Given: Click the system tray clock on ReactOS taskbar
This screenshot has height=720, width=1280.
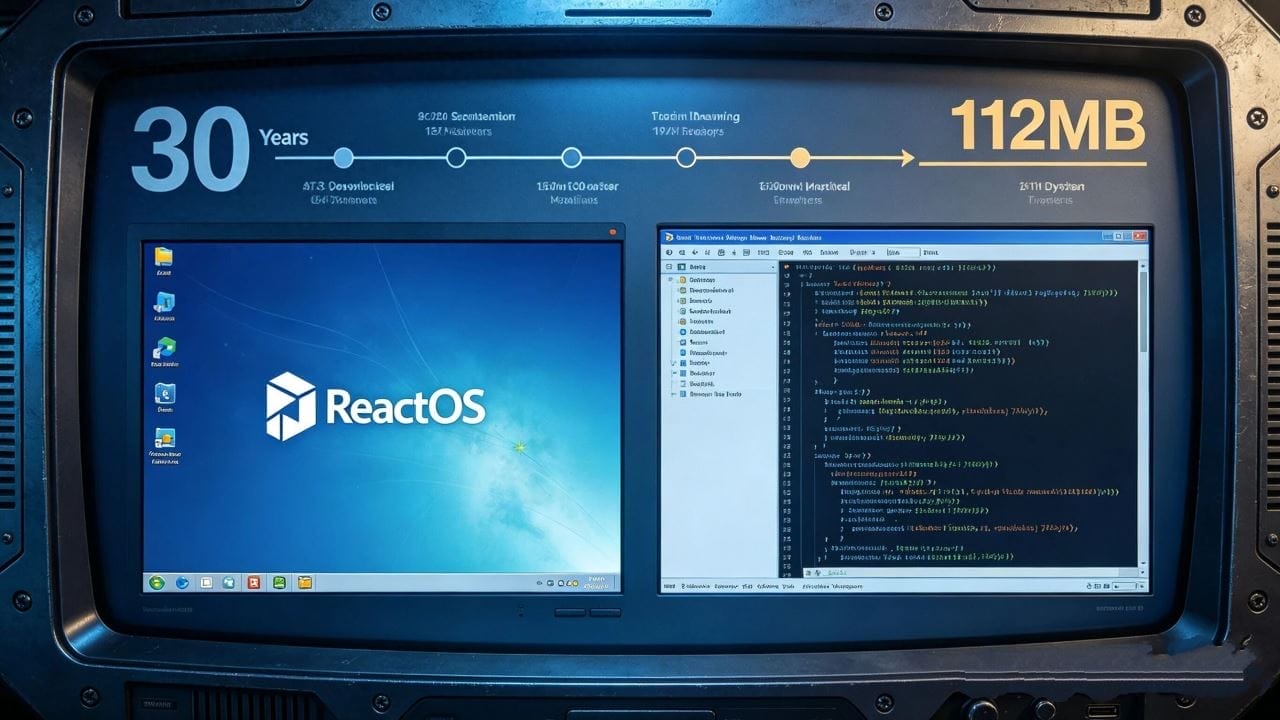Looking at the screenshot, I should (597, 582).
